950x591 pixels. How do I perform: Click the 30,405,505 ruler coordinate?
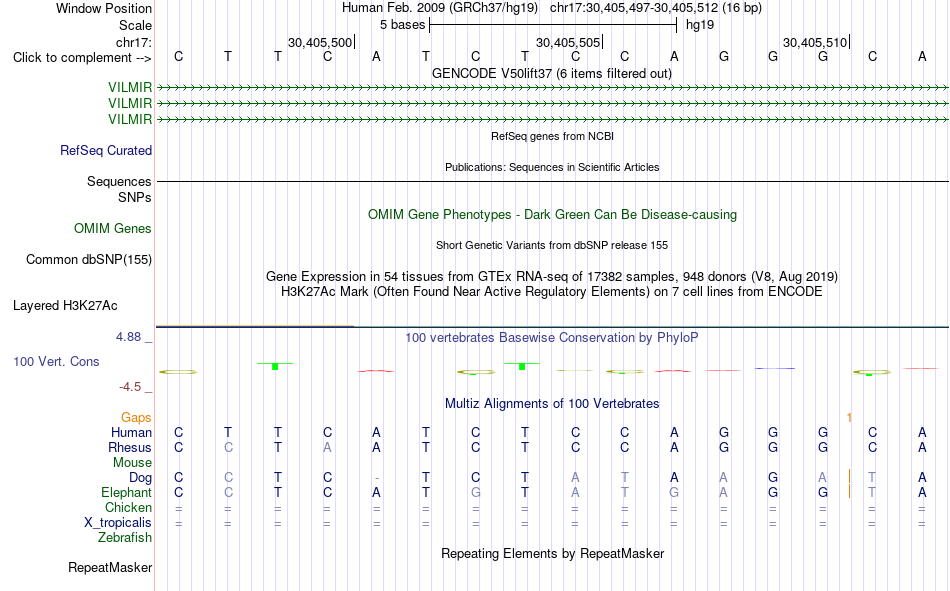click(568, 42)
